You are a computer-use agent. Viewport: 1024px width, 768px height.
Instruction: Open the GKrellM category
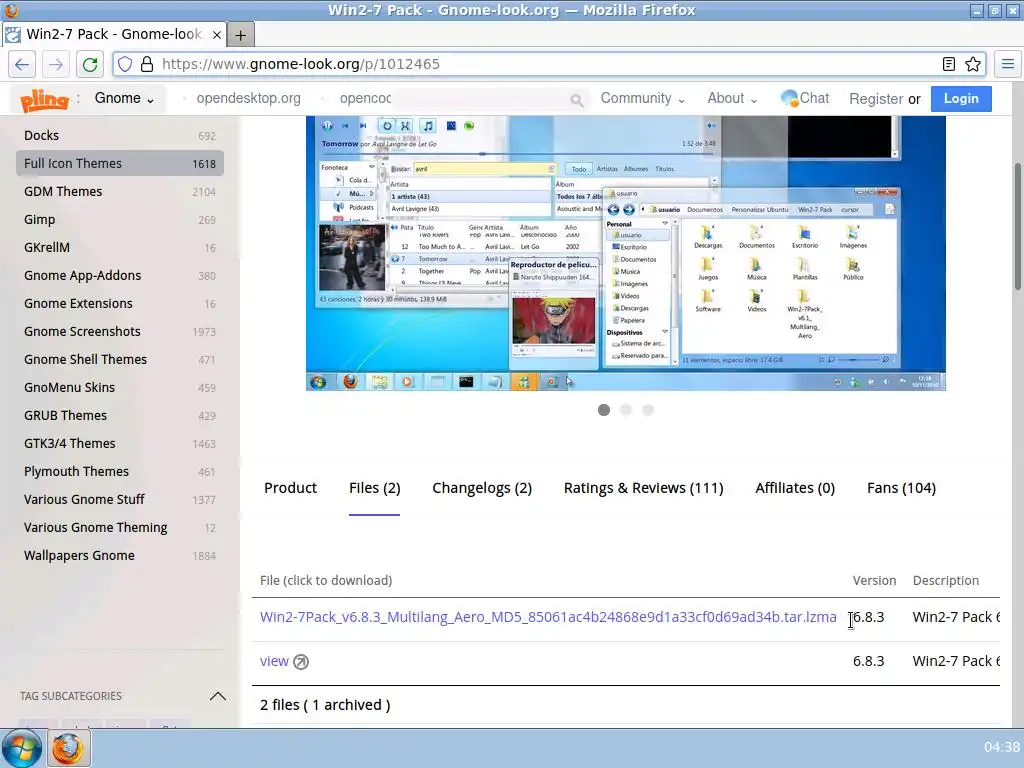(120, 248)
